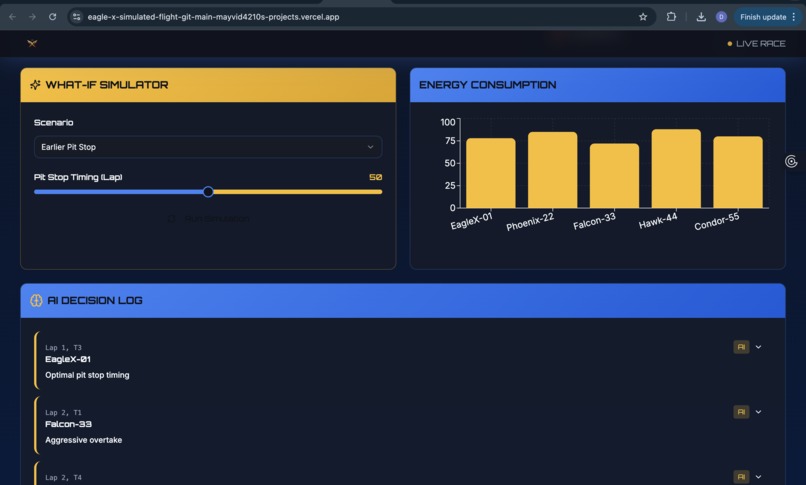Go back using browser back arrow
Image resolution: width=806 pixels, height=485 pixels.
12,17
